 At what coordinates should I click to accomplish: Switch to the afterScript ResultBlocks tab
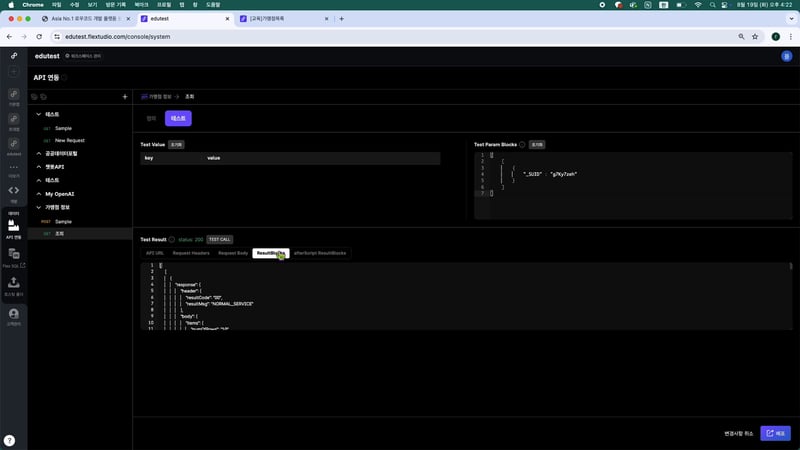pyautogui.click(x=320, y=253)
